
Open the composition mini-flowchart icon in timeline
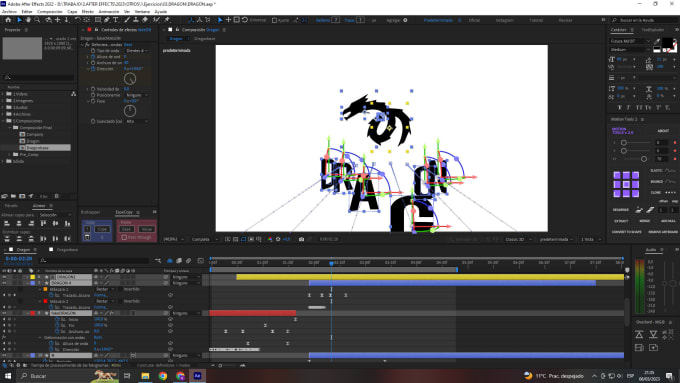(158, 261)
